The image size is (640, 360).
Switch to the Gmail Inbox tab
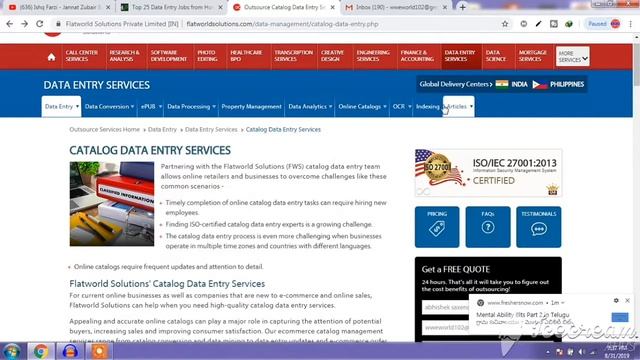click(396, 7)
